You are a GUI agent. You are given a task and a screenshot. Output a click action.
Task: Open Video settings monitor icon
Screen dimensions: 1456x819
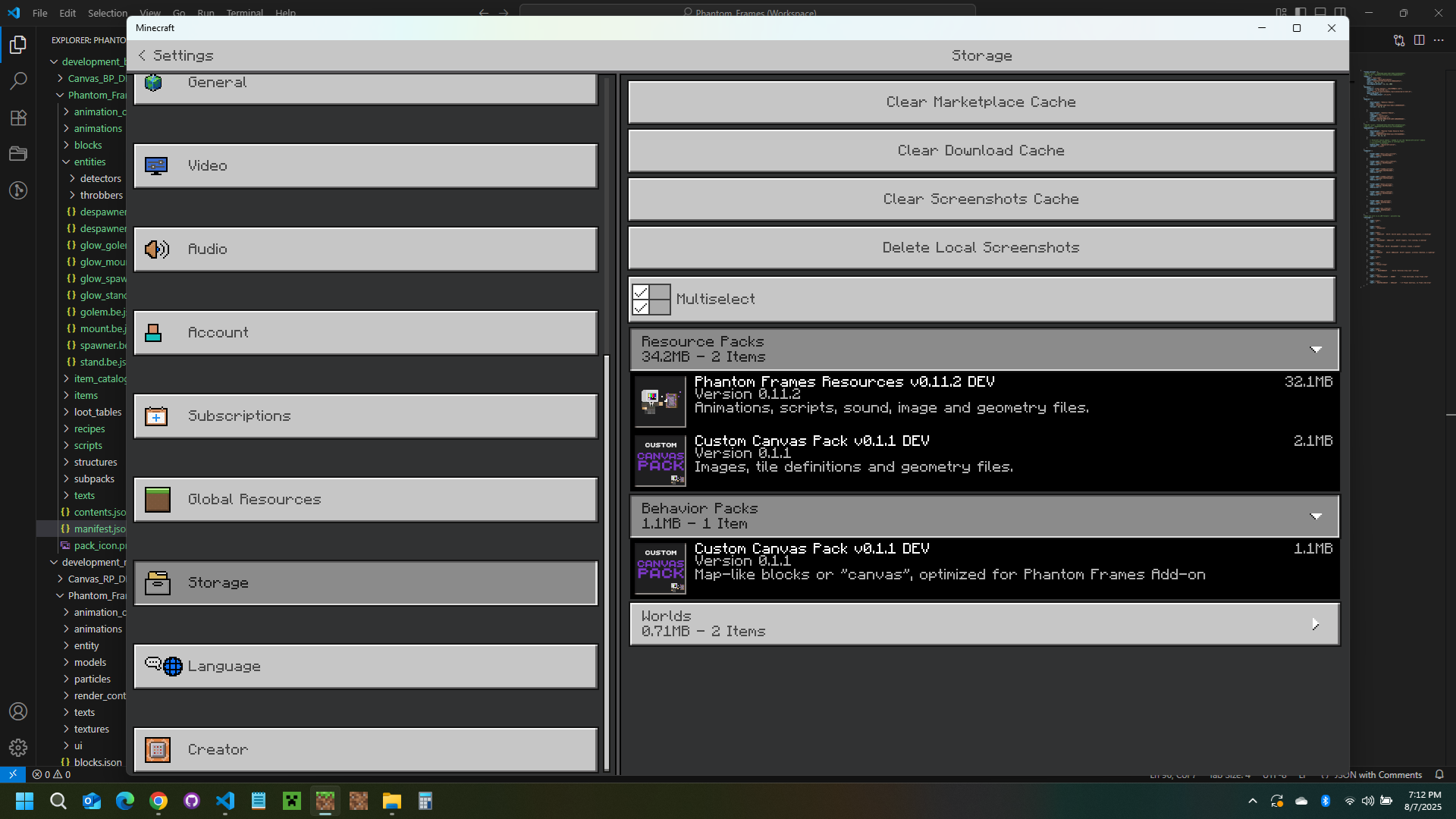pos(156,166)
